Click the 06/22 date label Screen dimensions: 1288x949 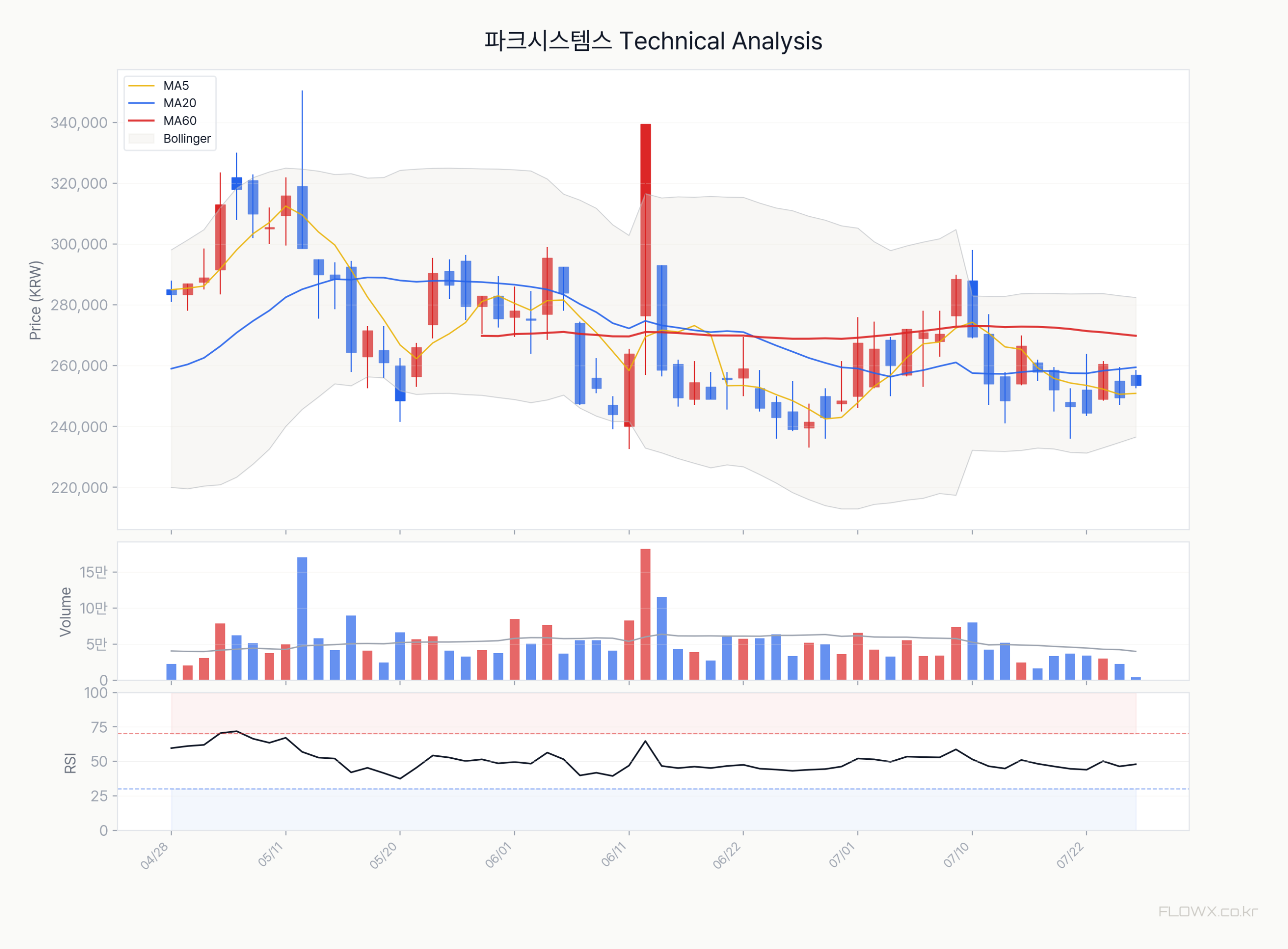[x=727, y=856]
